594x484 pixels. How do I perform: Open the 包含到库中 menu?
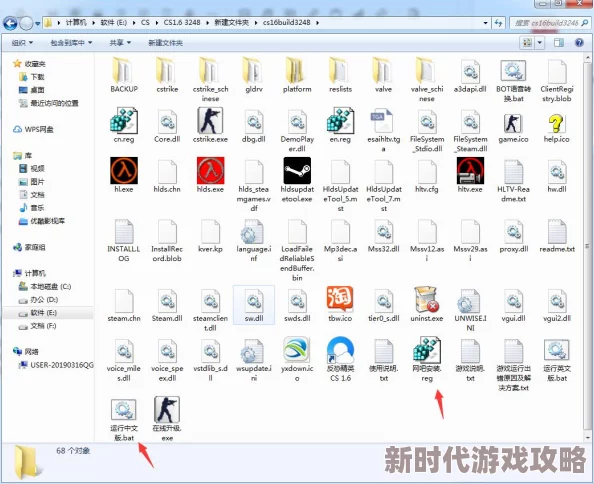71,43
